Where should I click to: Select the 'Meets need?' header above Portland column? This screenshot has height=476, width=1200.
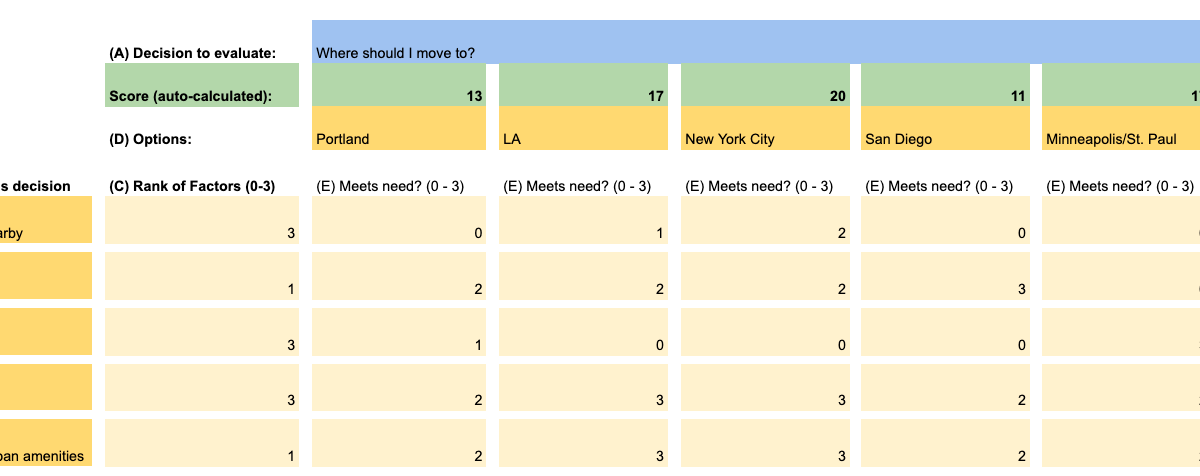coord(390,186)
